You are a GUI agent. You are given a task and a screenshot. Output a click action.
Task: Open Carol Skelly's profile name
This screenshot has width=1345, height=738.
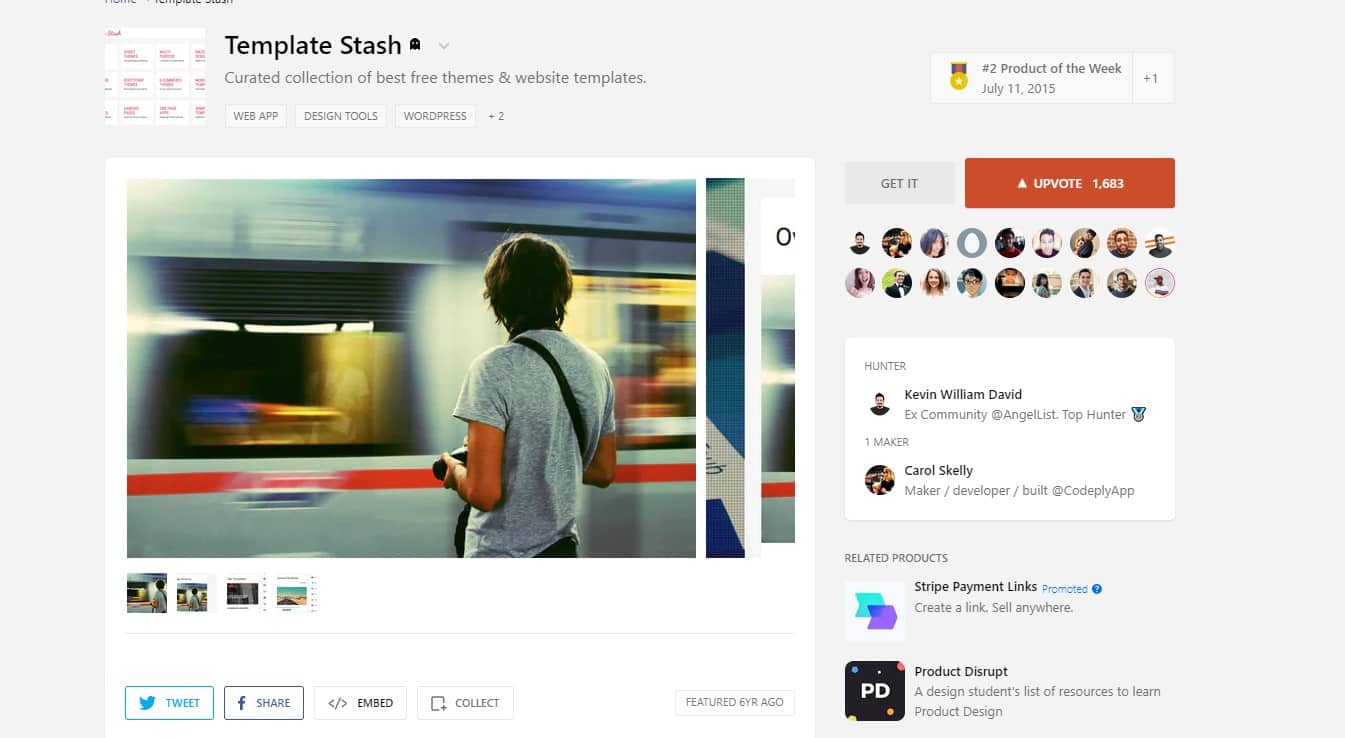click(x=938, y=470)
